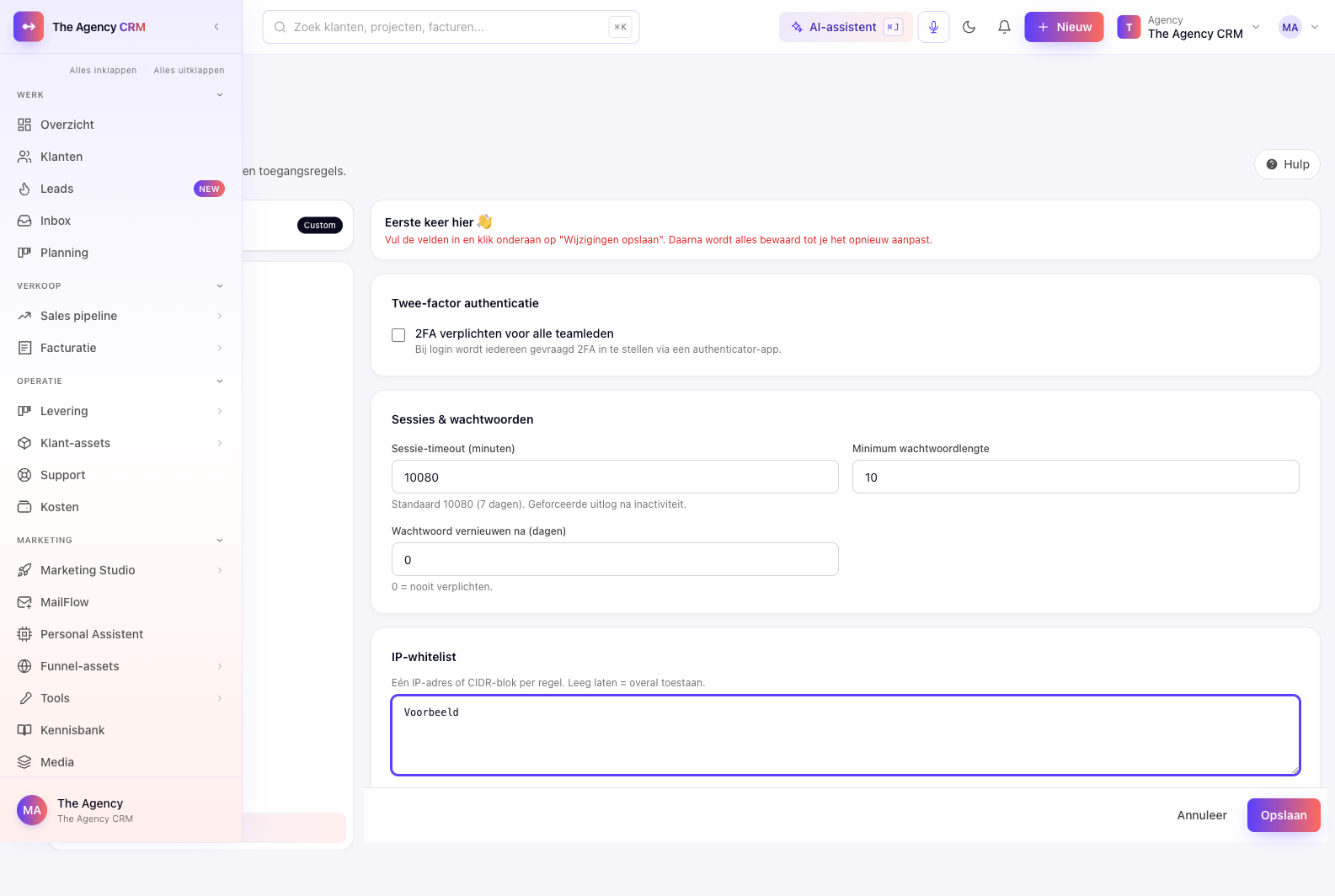Activate the microphone voice input
This screenshot has height=896, width=1335.
point(933,27)
